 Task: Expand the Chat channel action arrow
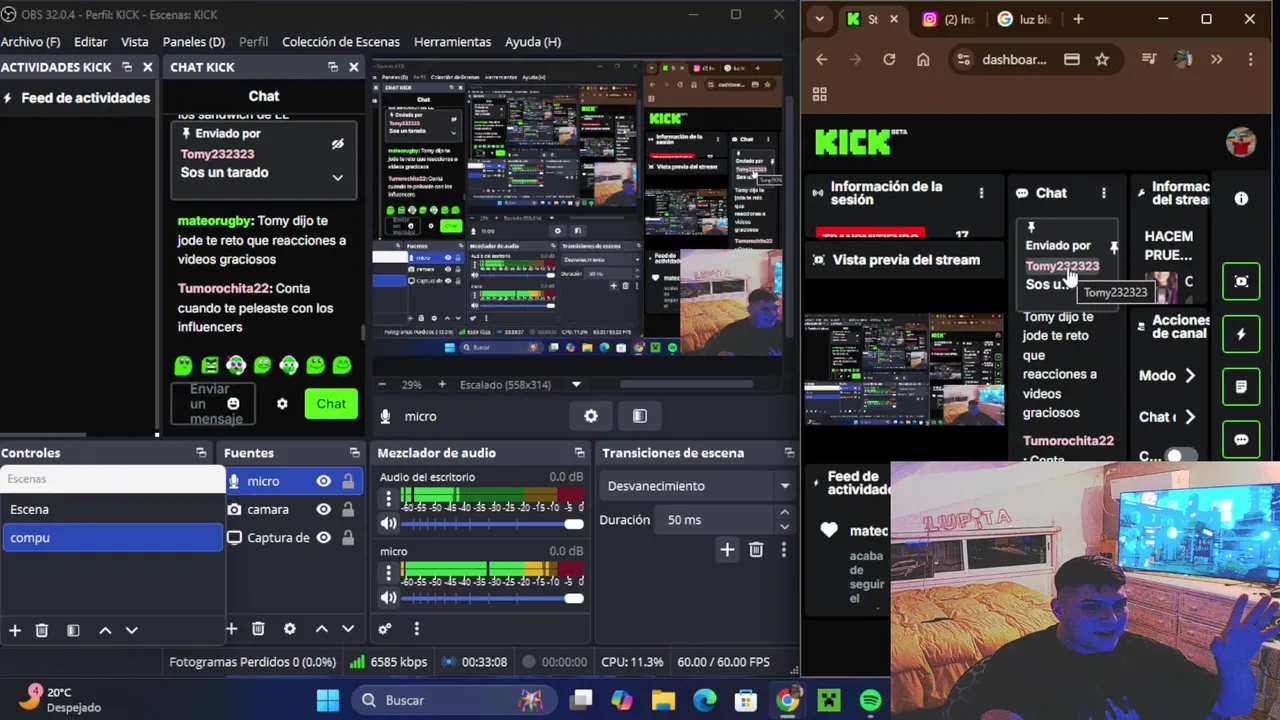pos(1190,417)
